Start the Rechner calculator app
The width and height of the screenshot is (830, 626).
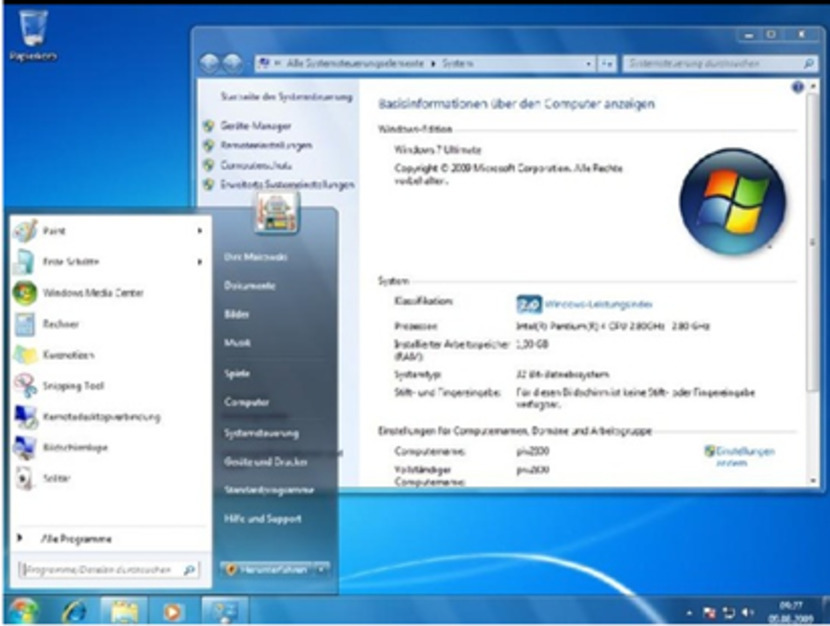[60, 324]
